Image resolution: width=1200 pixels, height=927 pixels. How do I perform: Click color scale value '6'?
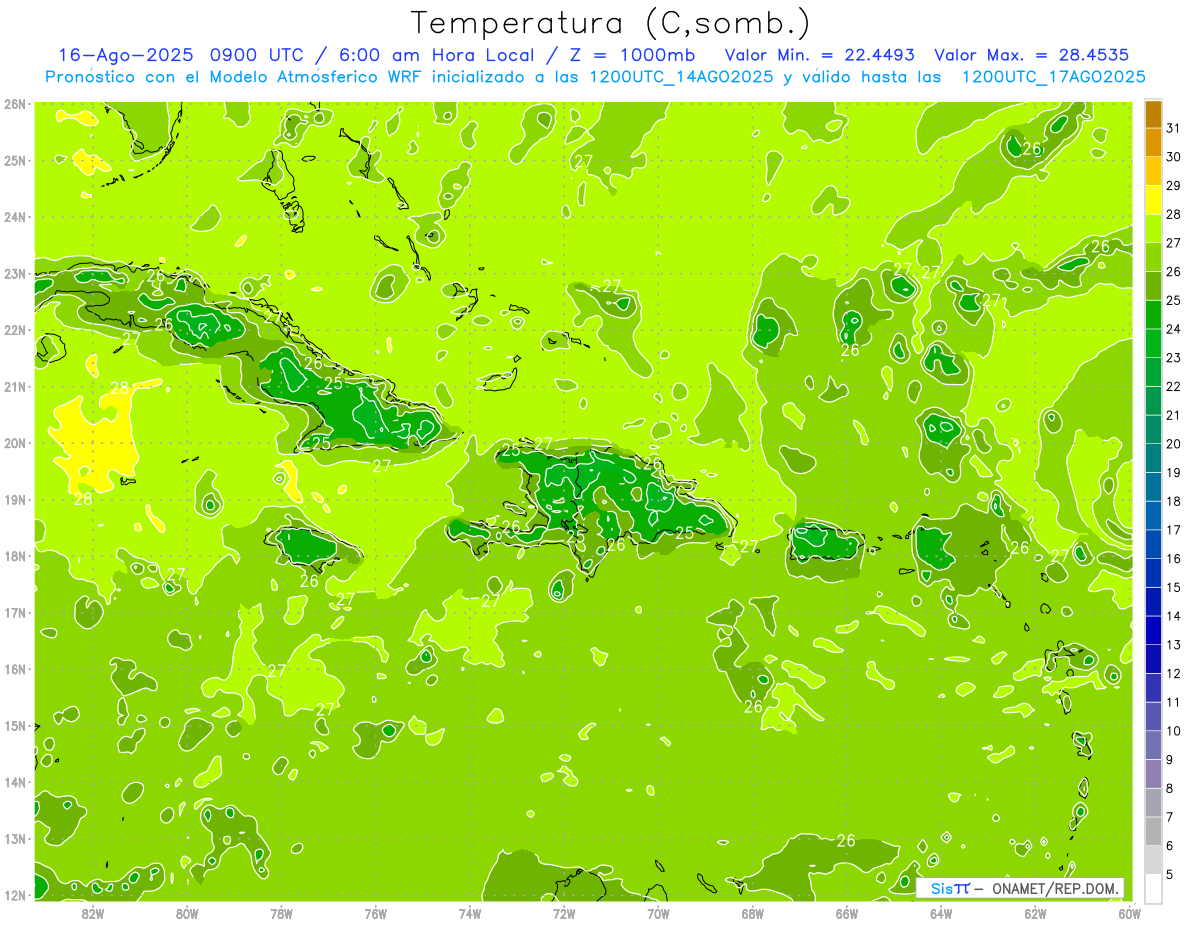(x=1170, y=845)
